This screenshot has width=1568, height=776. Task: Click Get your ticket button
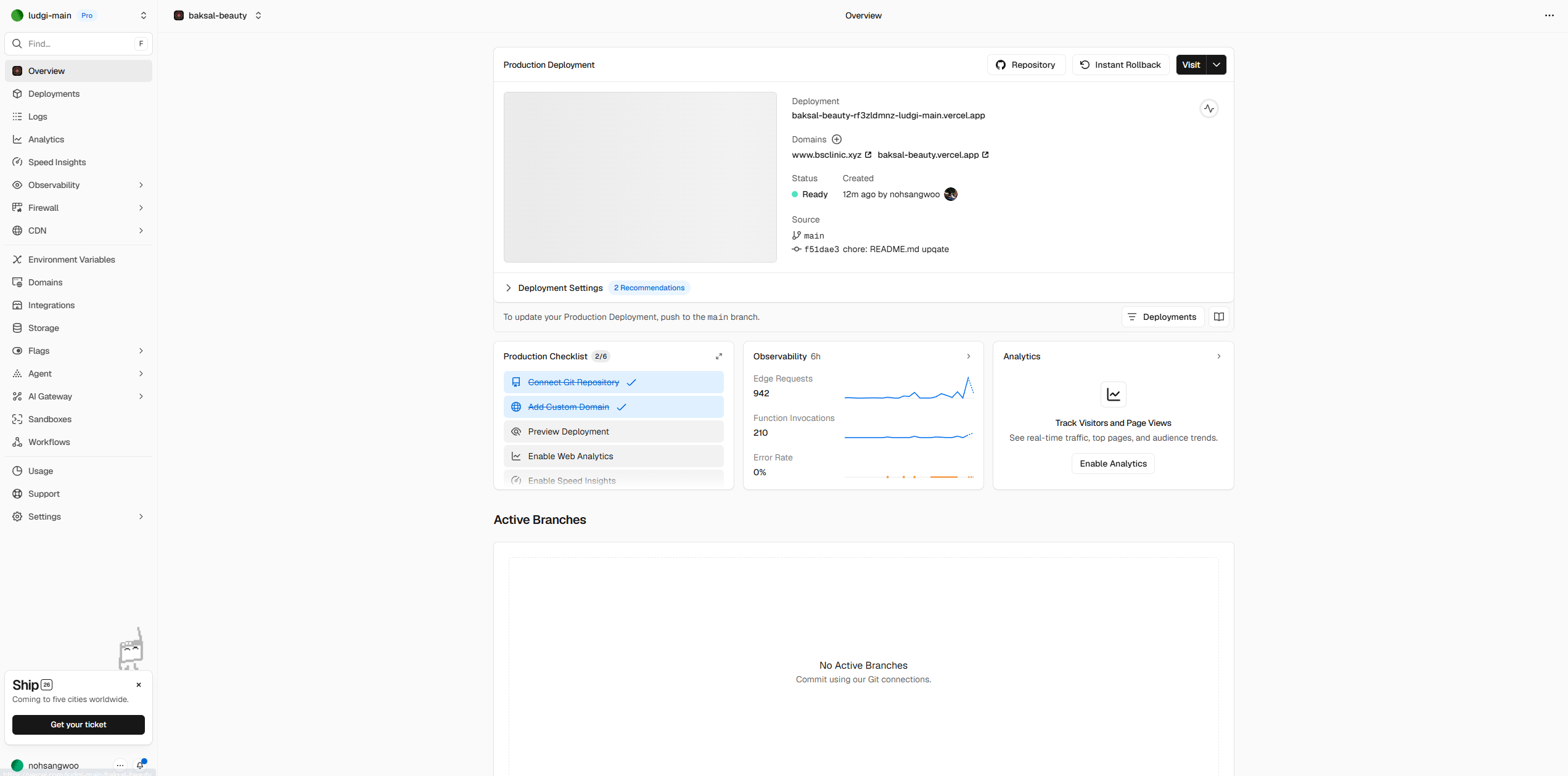coord(78,725)
